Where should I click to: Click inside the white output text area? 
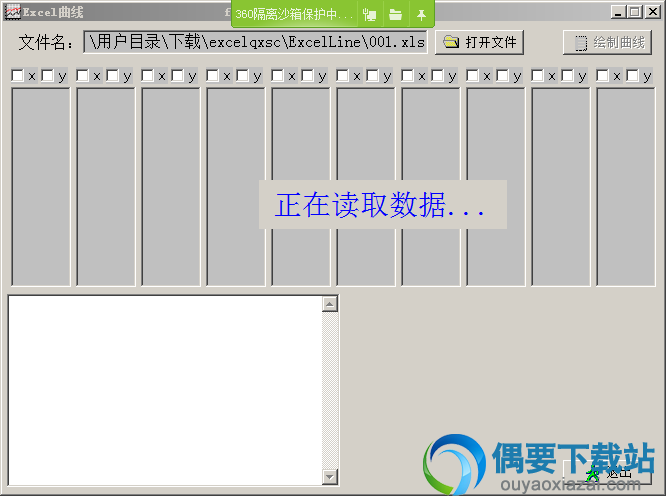165,390
